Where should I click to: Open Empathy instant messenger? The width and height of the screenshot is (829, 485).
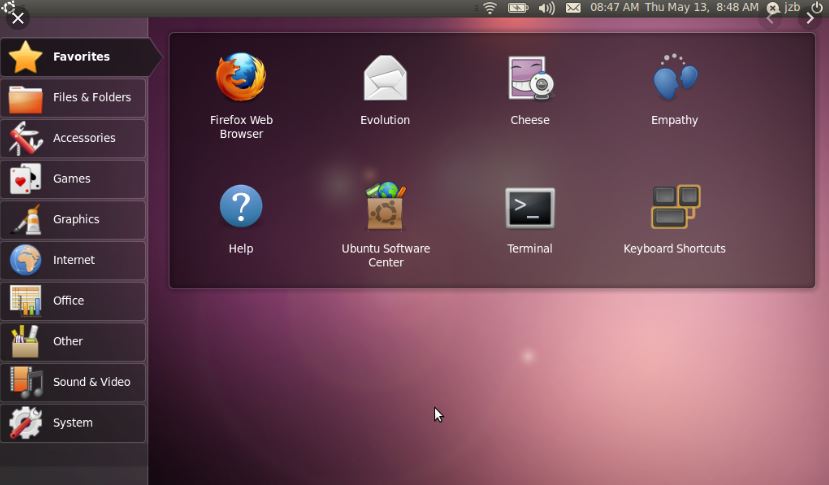(x=674, y=79)
